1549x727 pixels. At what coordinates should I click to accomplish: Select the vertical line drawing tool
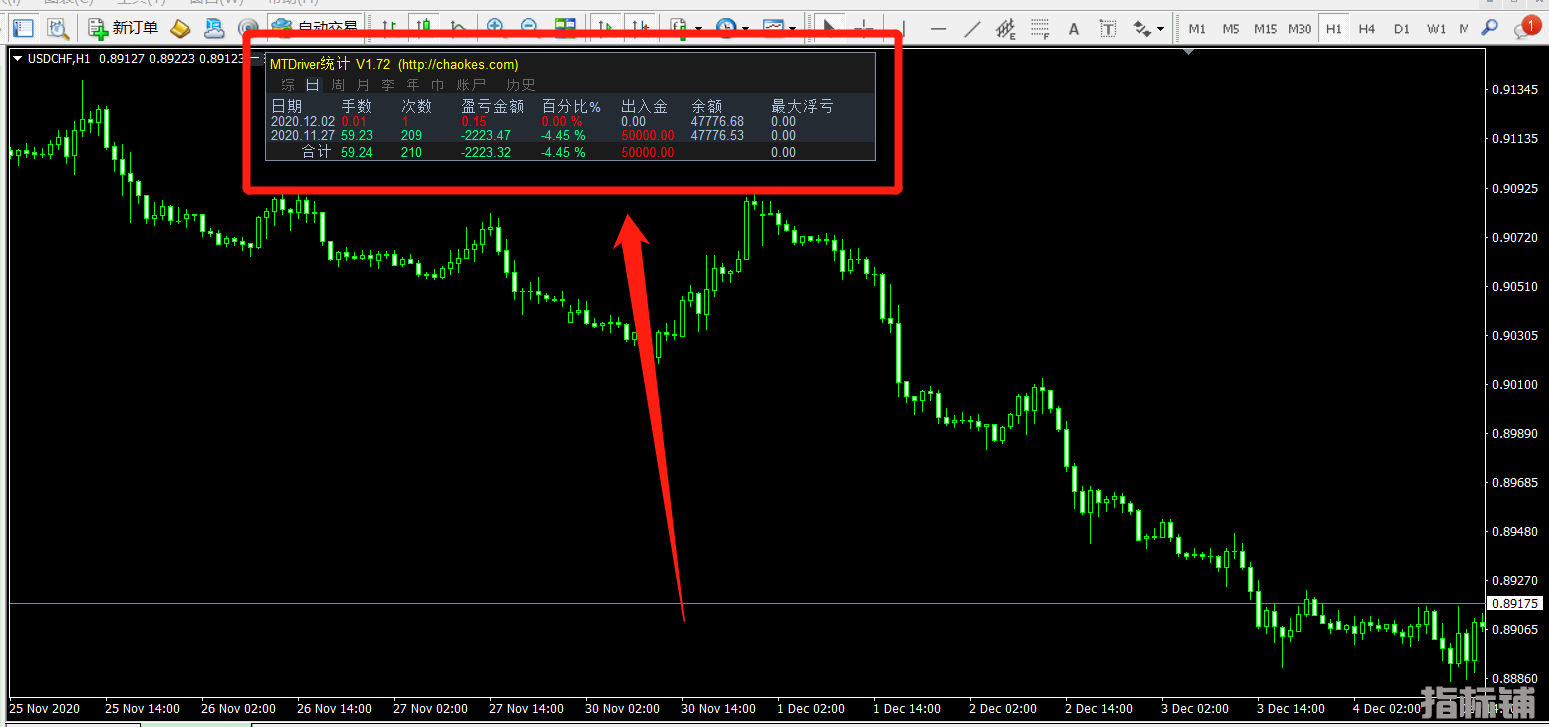pyautogui.click(x=904, y=28)
